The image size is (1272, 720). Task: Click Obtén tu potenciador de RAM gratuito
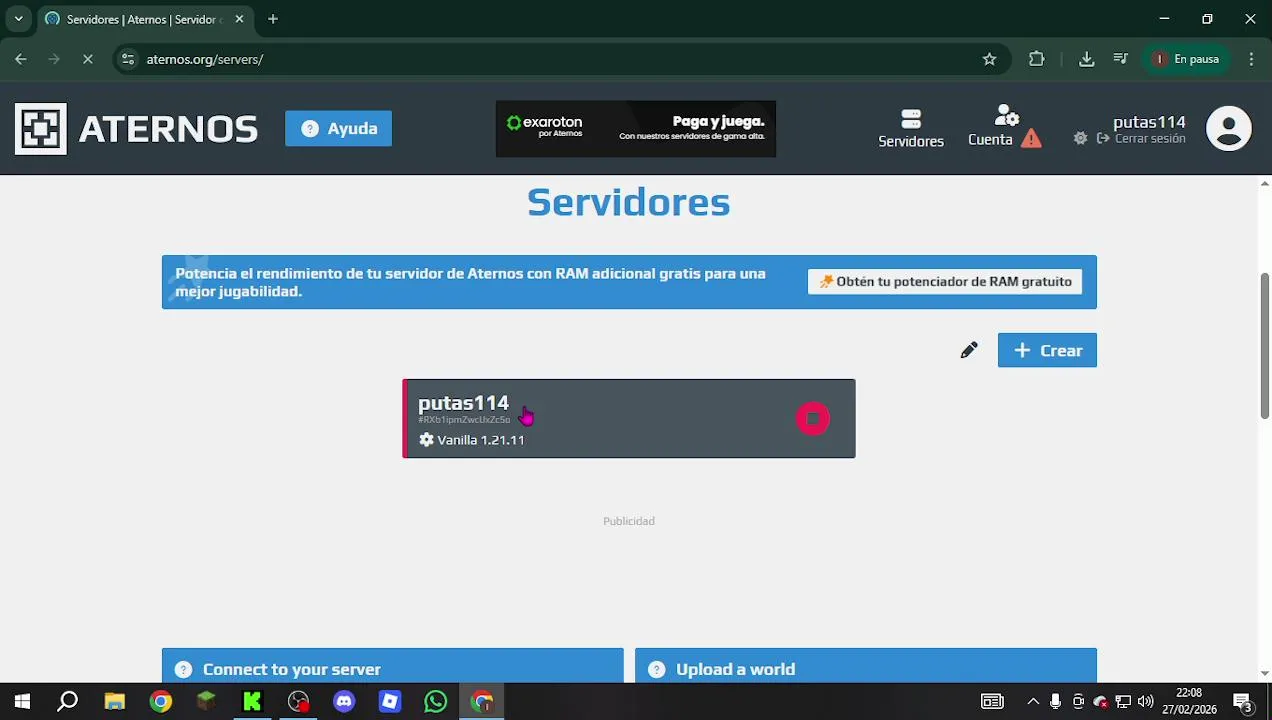[x=945, y=282]
